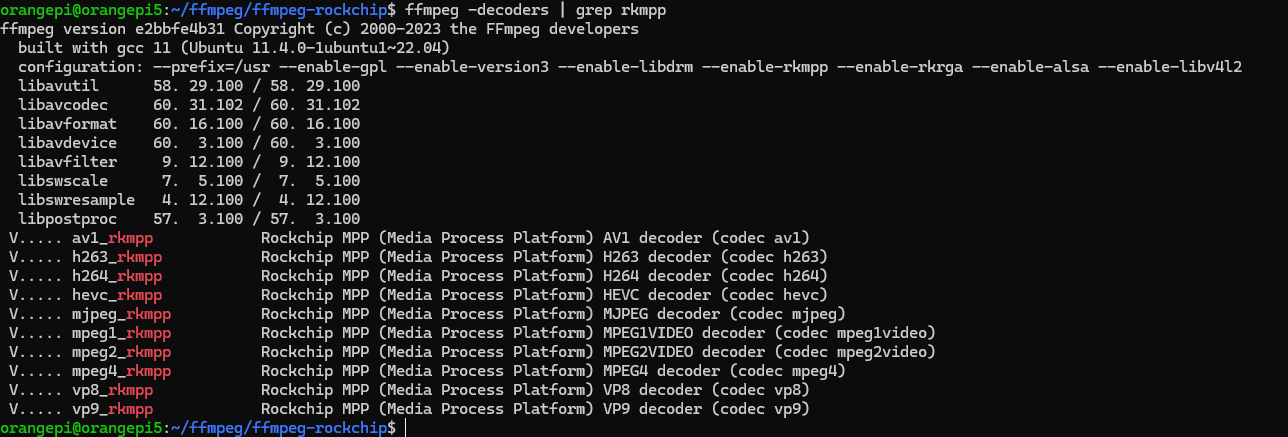The image size is (1288, 437).
Task: Click the ffmpeg version e2bbfe4b31 line
Action: pyautogui.click(x=320, y=29)
